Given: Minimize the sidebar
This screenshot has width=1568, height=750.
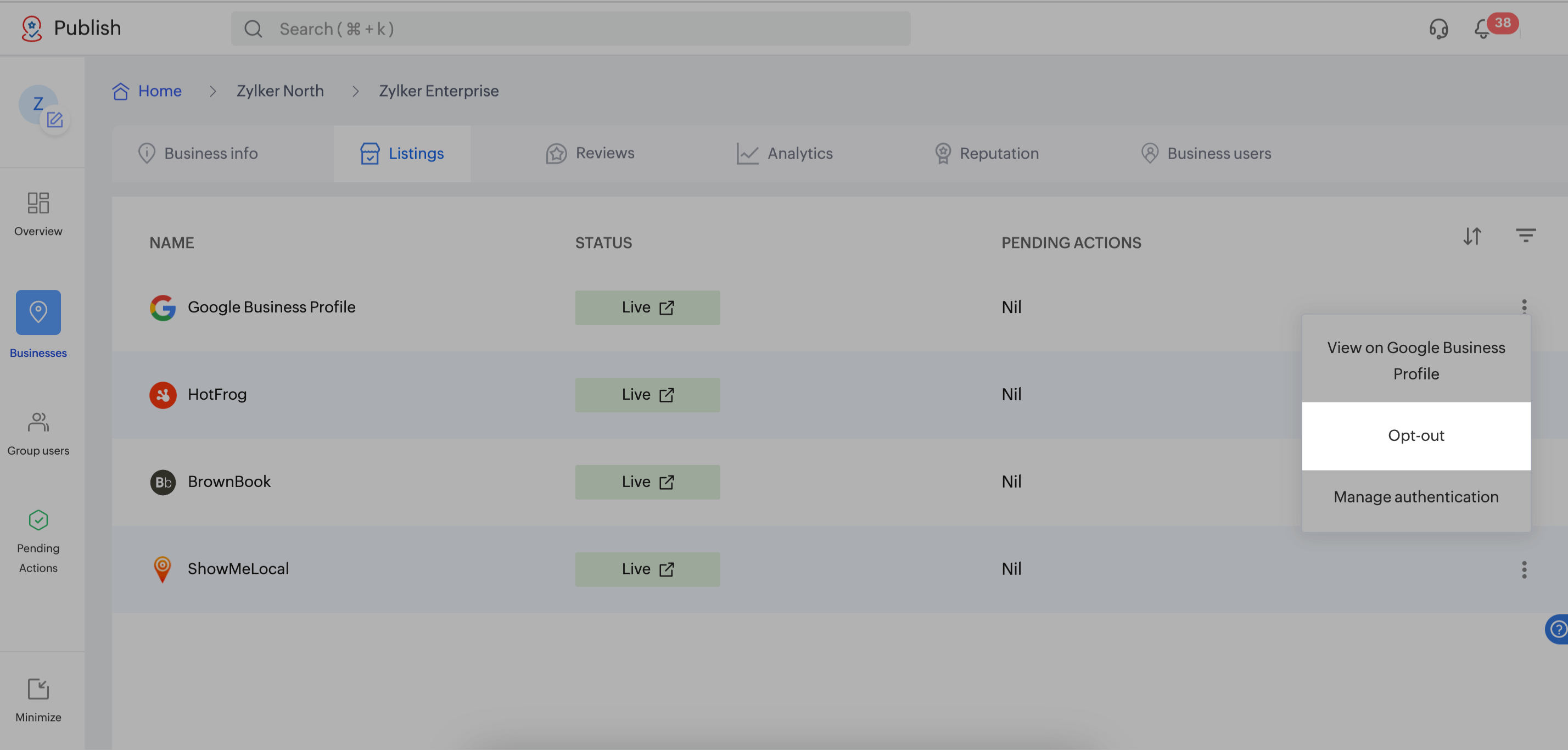Looking at the screenshot, I should pyautogui.click(x=38, y=700).
